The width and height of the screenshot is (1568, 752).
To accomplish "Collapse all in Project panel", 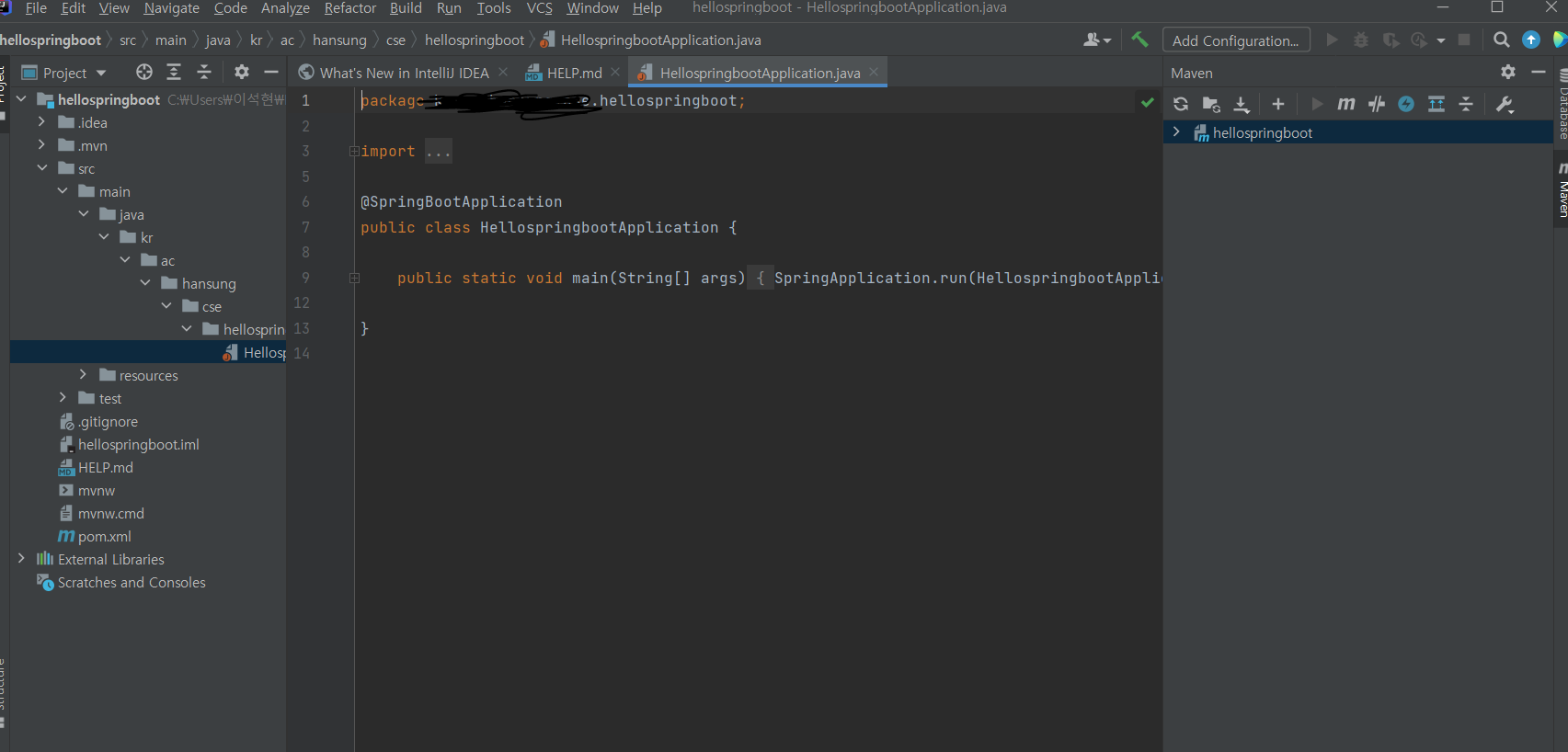I will (204, 72).
